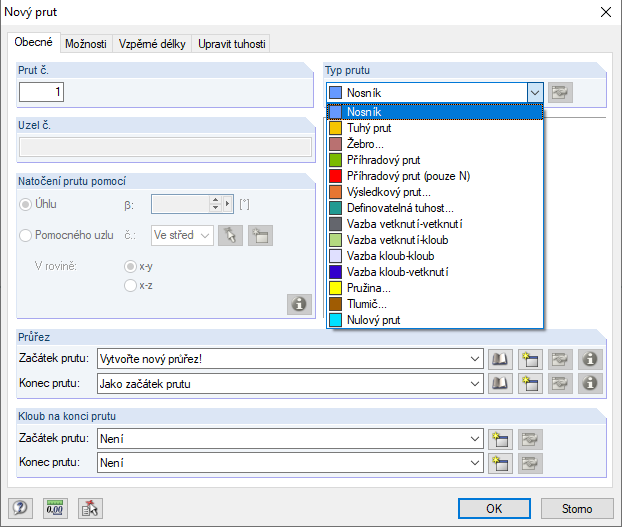
Task: Switch to the Možnosti tab
Action: (86, 44)
